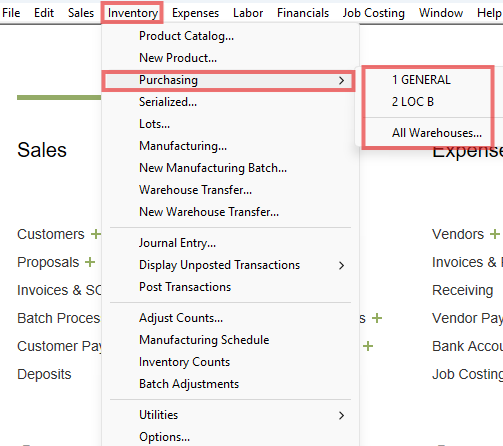Open the Receiving link

coord(462,290)
